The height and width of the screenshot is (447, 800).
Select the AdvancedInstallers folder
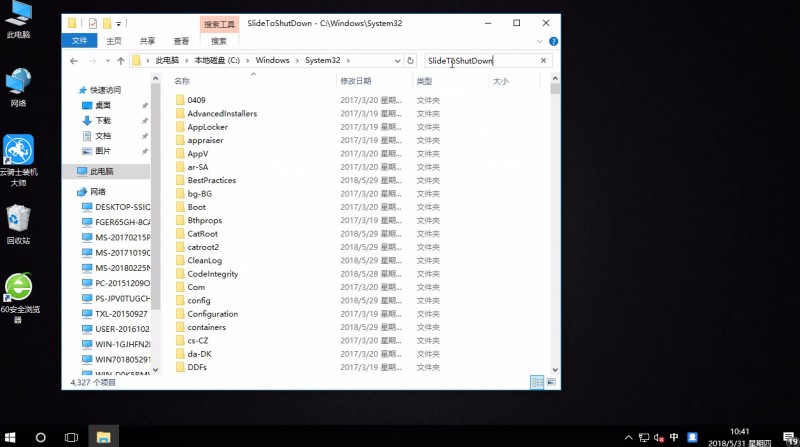point(222,113)
